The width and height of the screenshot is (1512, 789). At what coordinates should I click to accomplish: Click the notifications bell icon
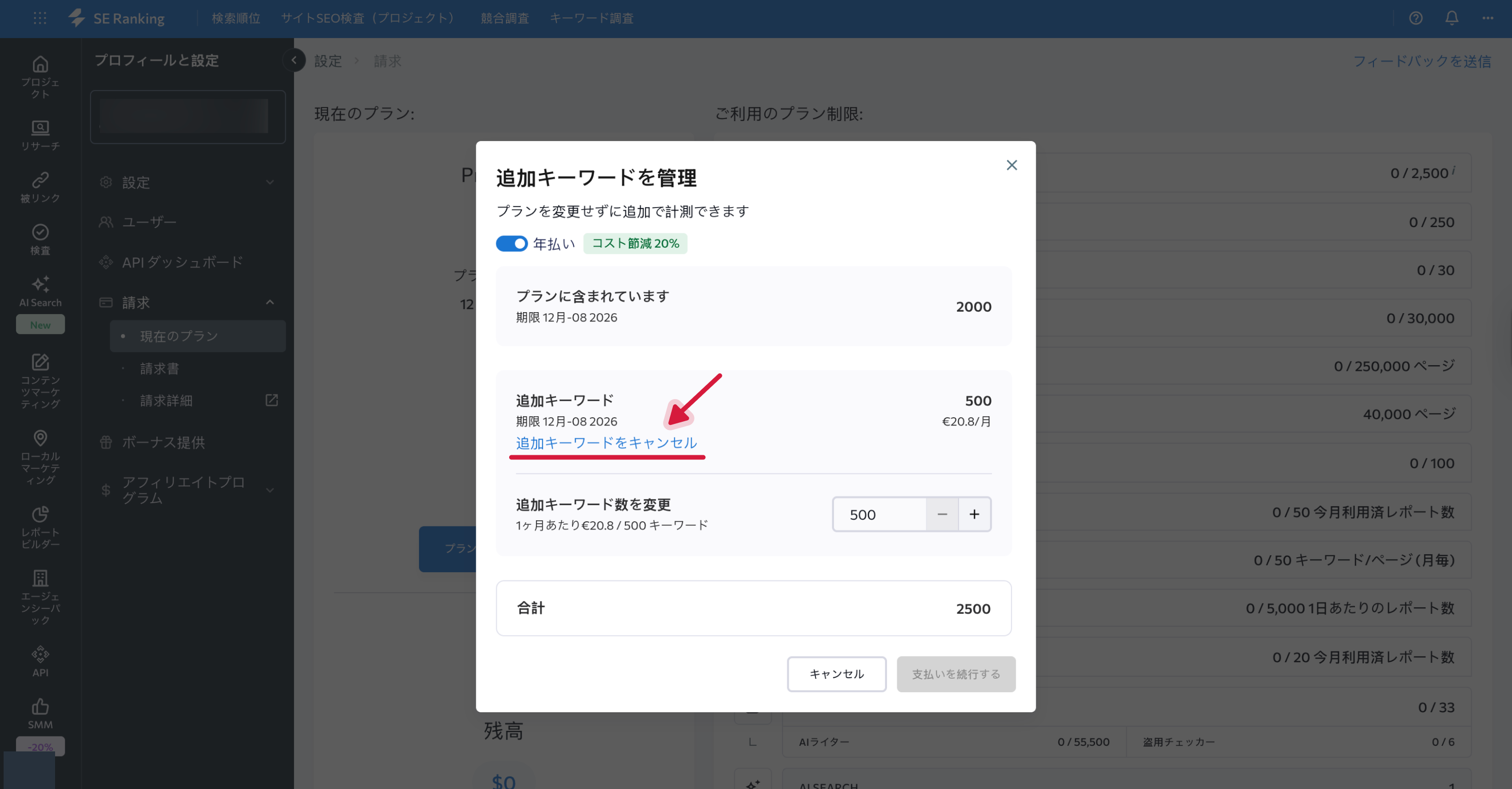(1452, 18)
